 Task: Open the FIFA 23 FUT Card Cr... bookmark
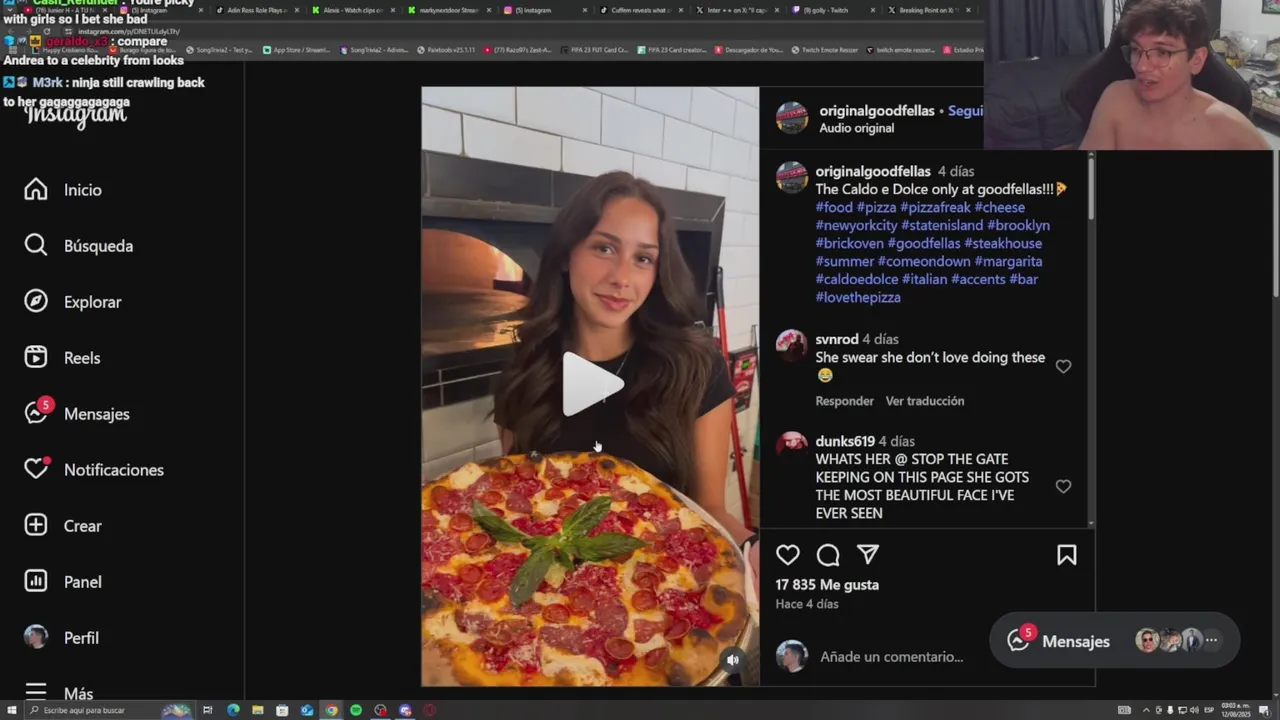pos(594,49)
